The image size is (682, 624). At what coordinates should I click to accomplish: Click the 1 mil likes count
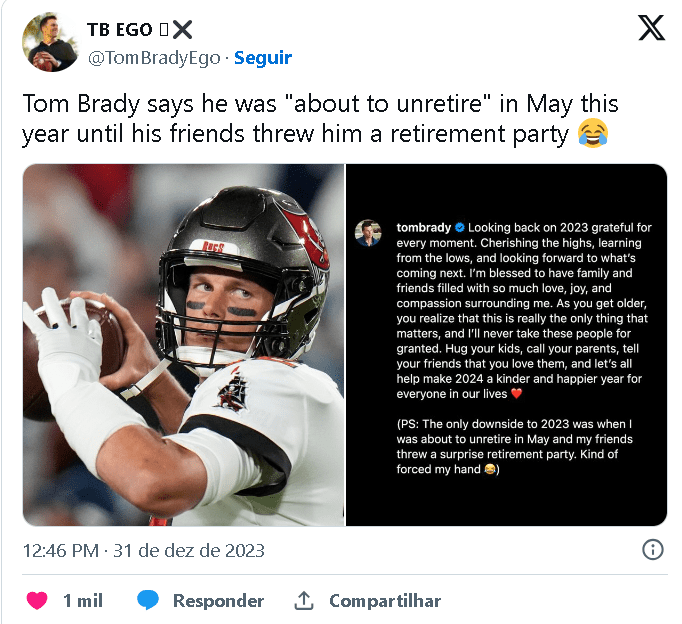click(83, 601)
